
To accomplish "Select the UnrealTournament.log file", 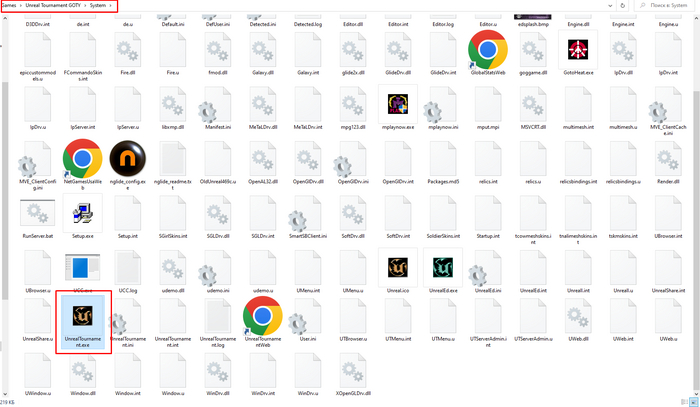I will click(217, 323).
